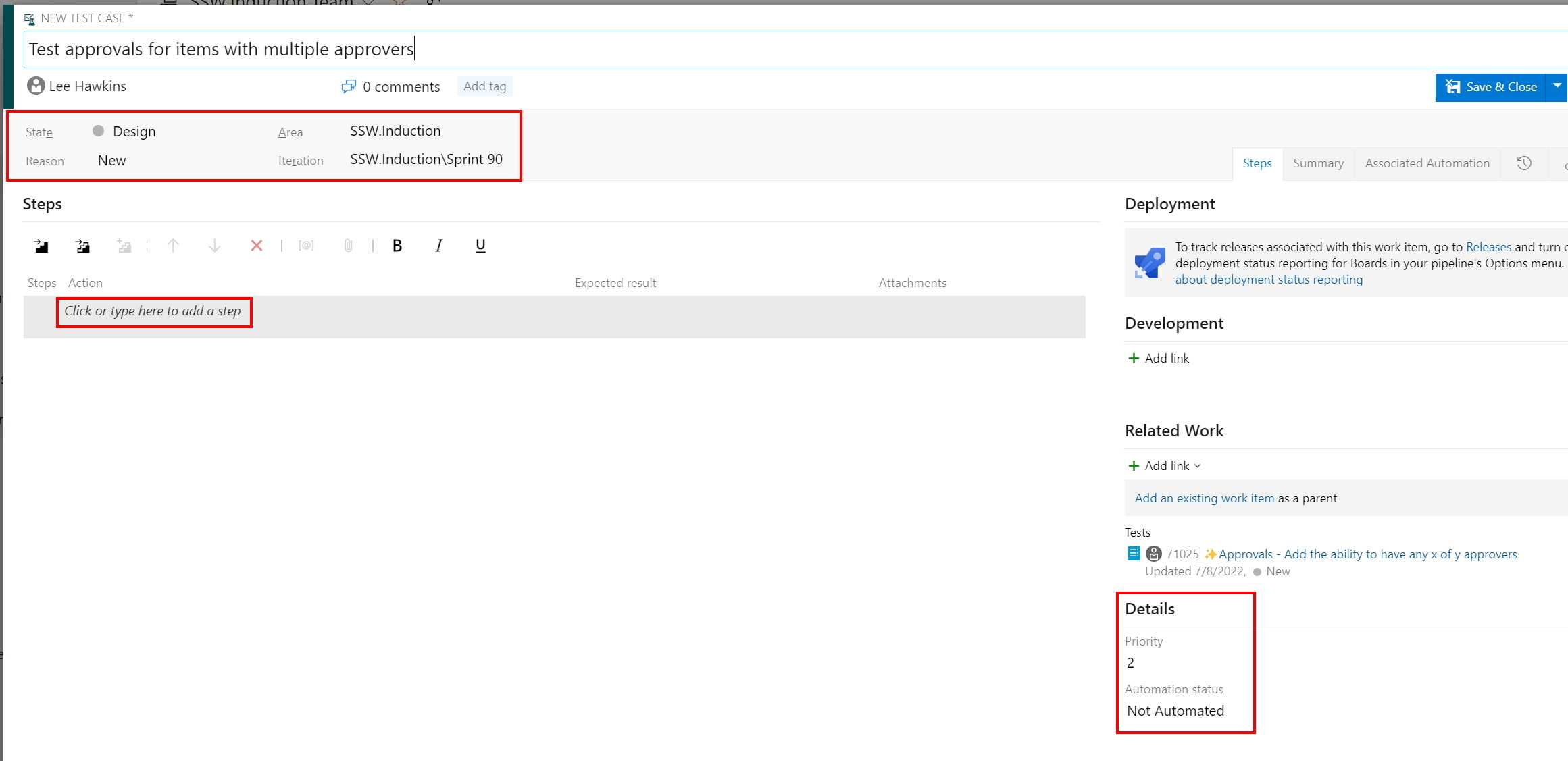Click the red delete step icon
Image resolution: width=1568 pixels, height=761 pixels.
[256, 246]
